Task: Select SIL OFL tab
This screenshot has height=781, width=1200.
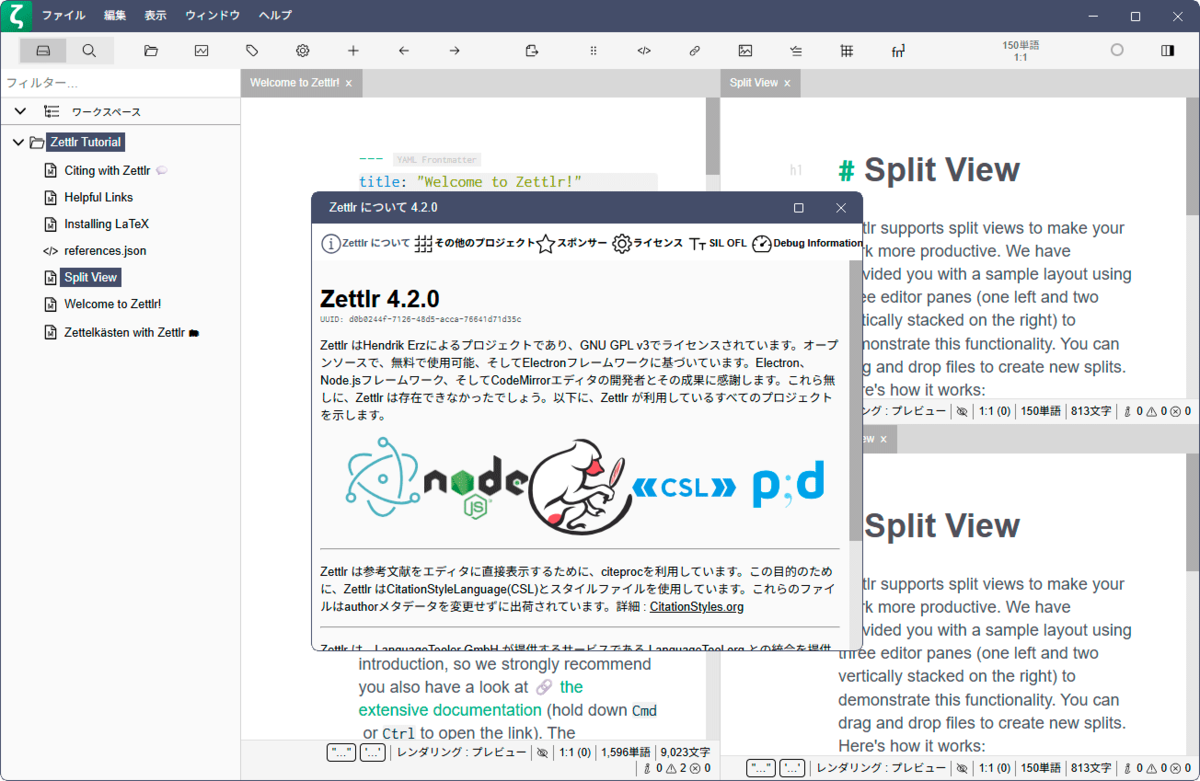Action: [718, 243]
